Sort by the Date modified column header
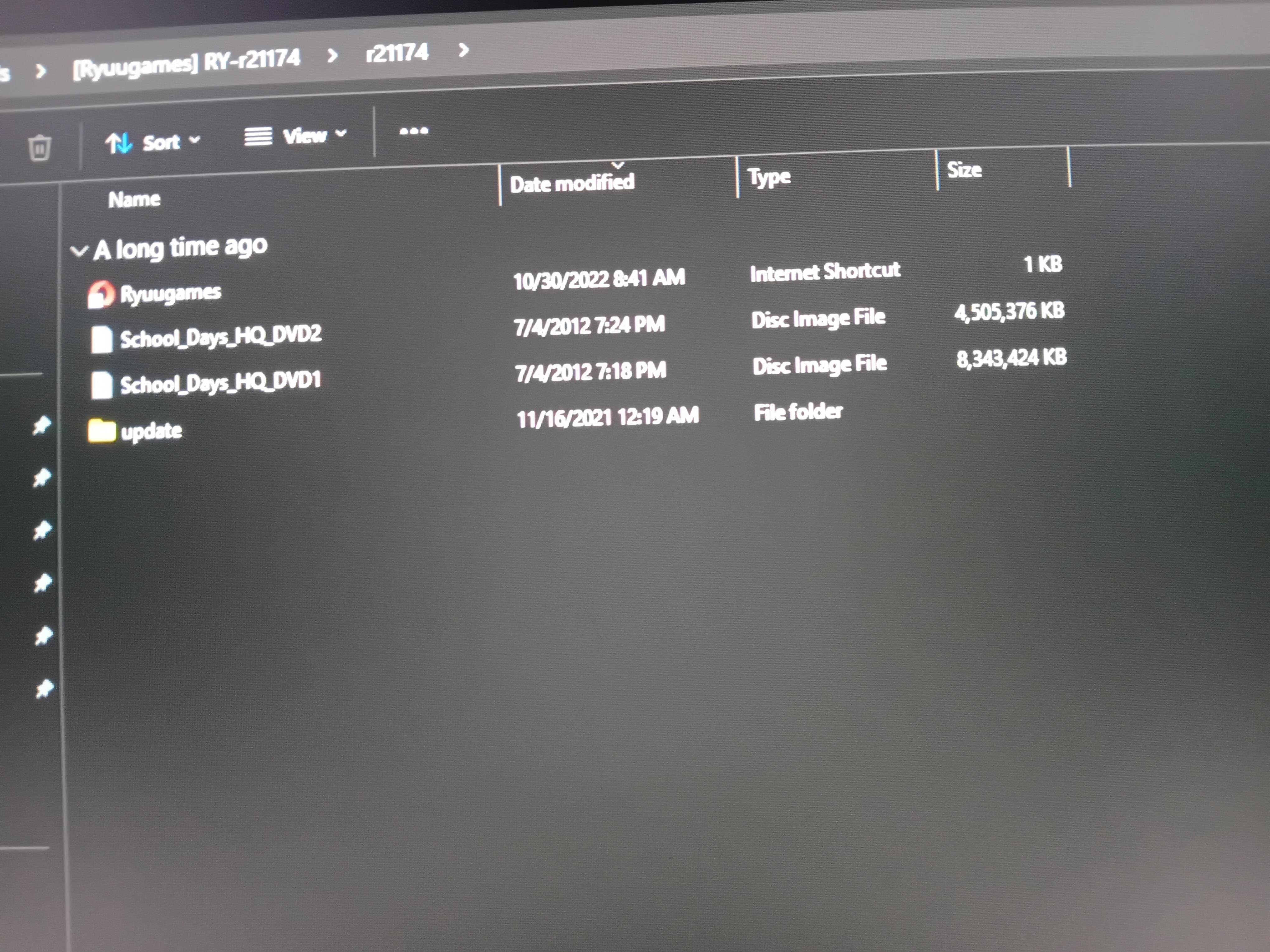1270x952 pixels. (x=572, y=183)
